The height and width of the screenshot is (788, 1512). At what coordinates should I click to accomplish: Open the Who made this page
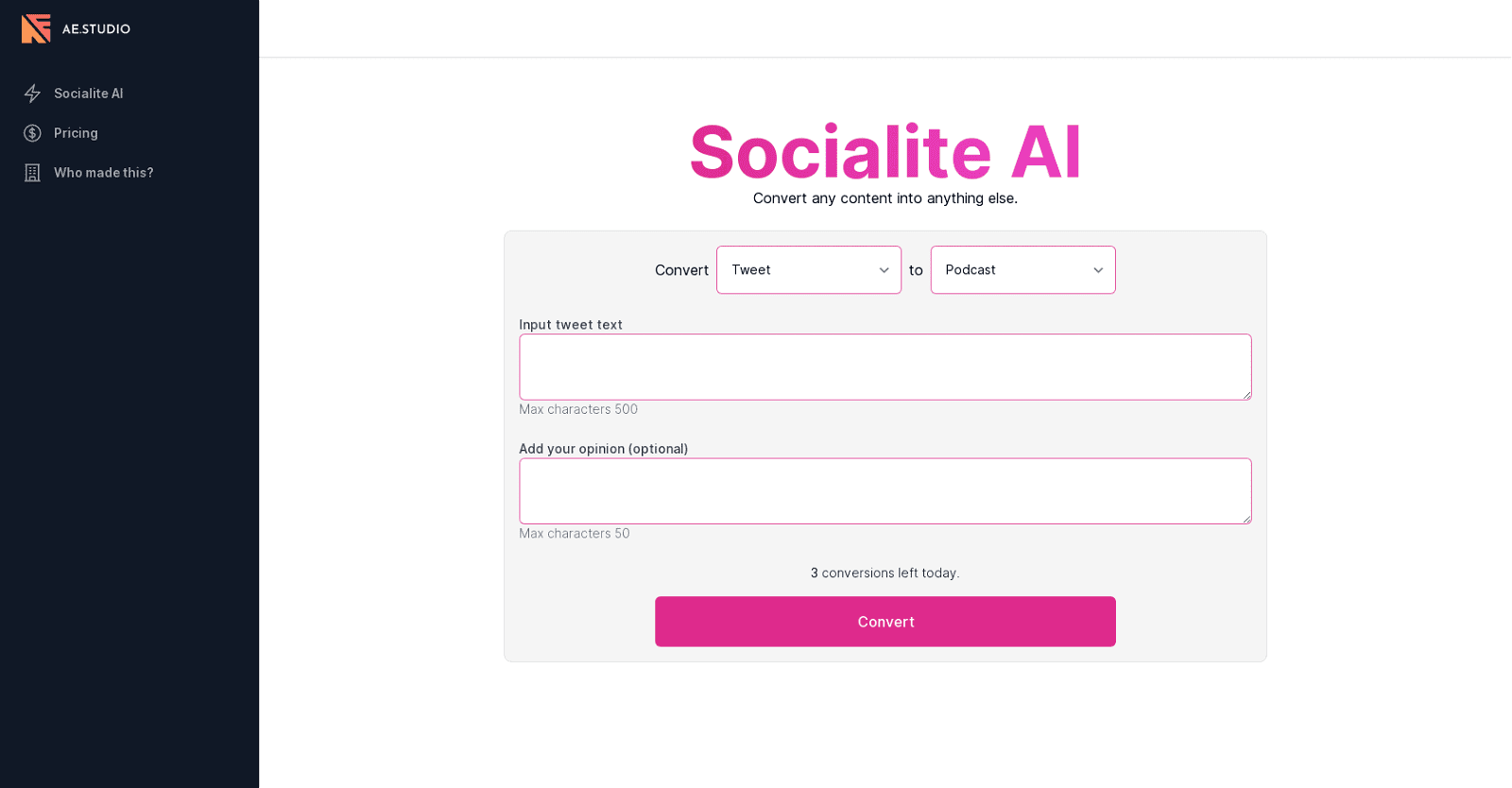coord(104,172)
